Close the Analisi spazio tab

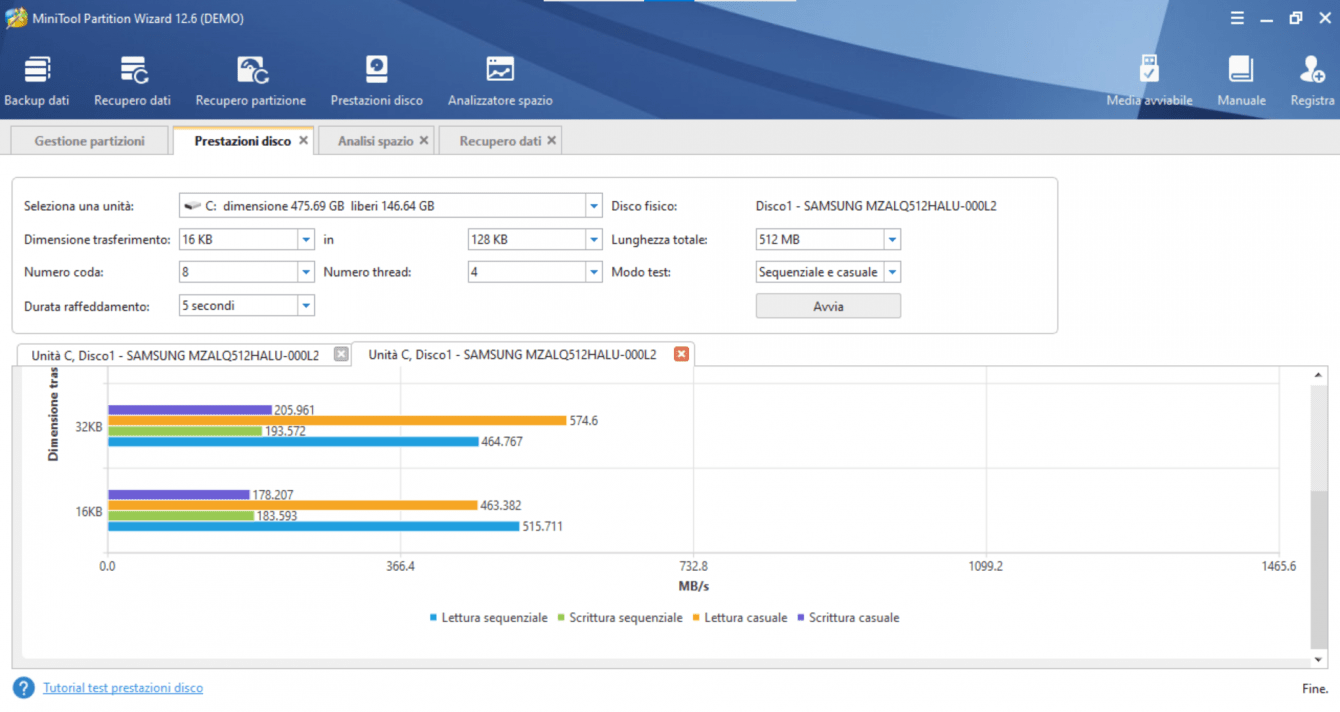coord(424,141)
